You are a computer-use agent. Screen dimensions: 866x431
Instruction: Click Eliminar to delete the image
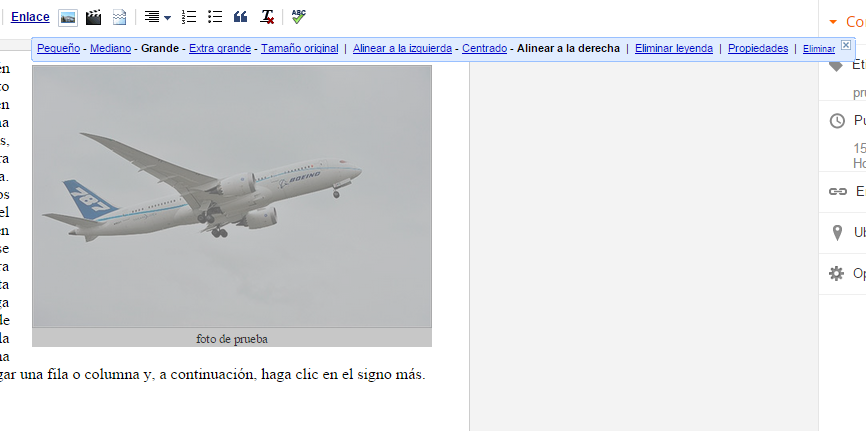[819, 49]
